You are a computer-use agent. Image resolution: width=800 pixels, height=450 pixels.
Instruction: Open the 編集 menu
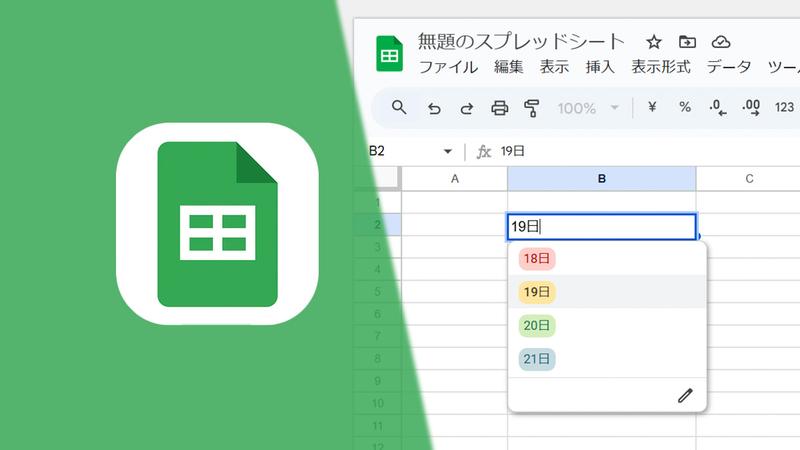point(509,67)
